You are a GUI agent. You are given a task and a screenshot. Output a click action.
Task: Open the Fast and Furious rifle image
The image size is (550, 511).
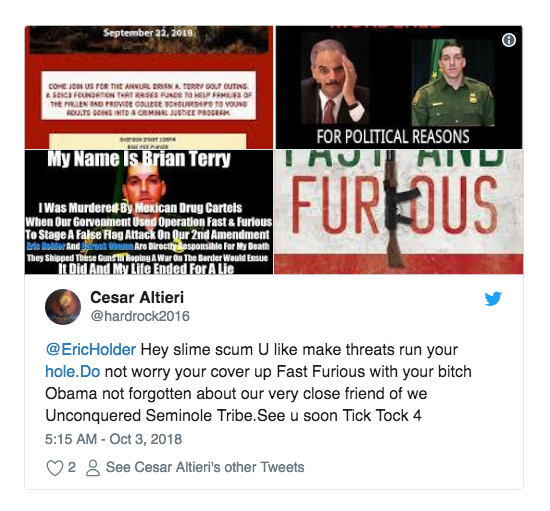click(x=399, y=212)
